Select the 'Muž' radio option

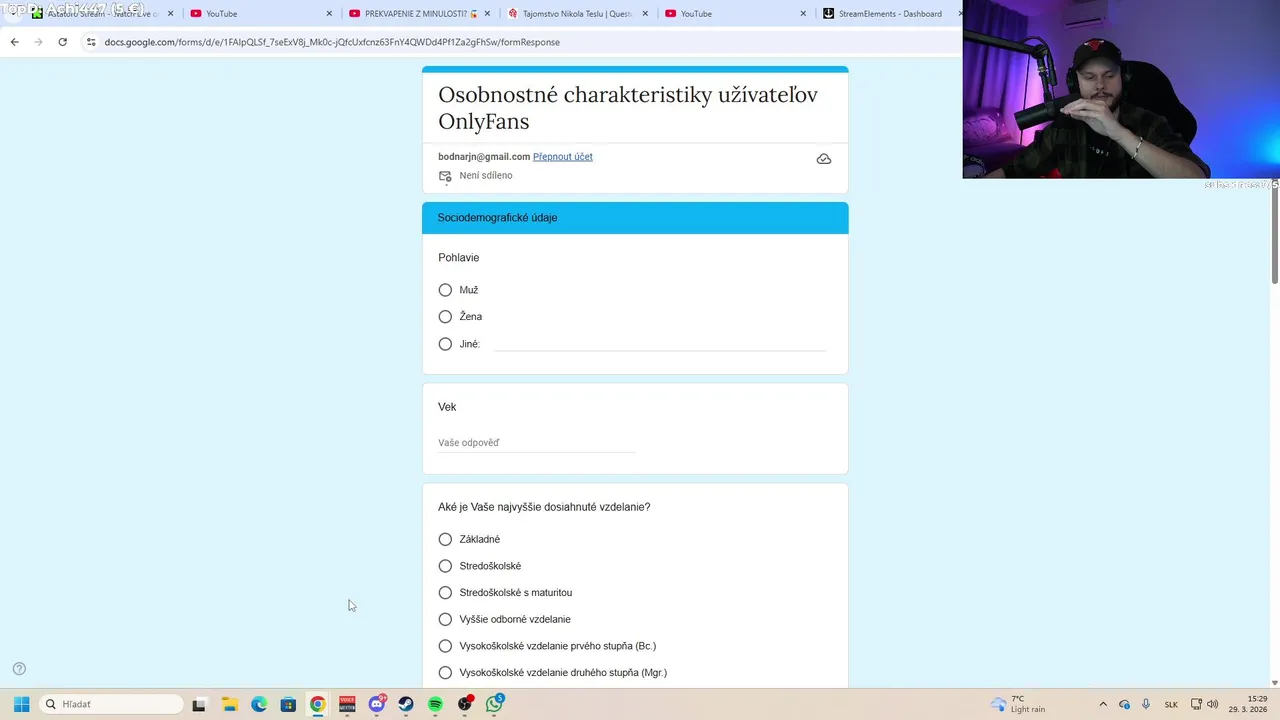tap(445, 290)
